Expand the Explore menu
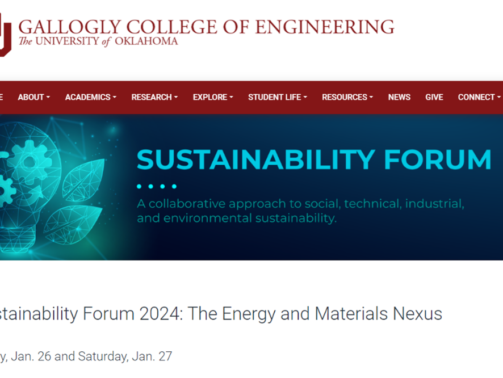 (213, 97)
